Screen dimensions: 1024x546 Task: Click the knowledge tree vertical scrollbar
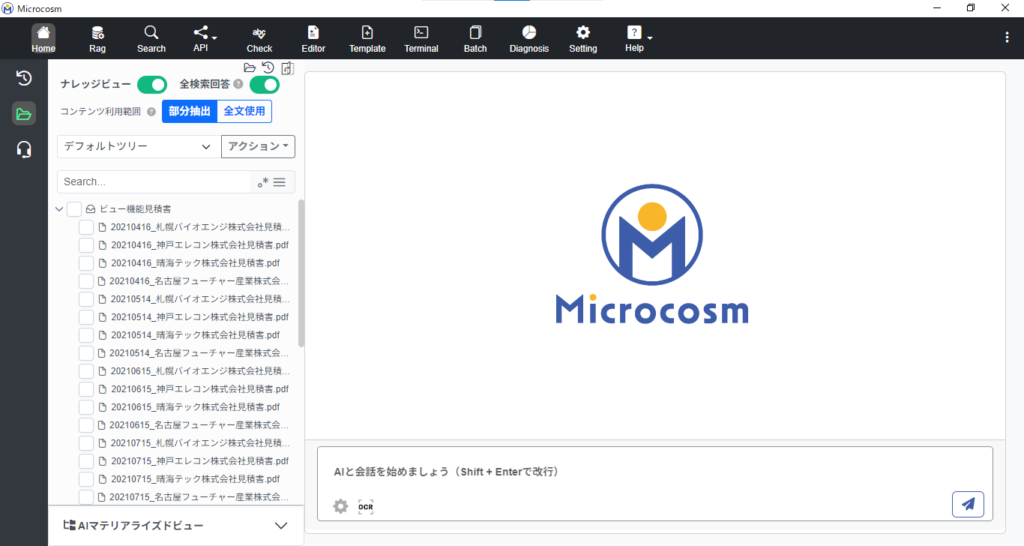pos(301,273)
